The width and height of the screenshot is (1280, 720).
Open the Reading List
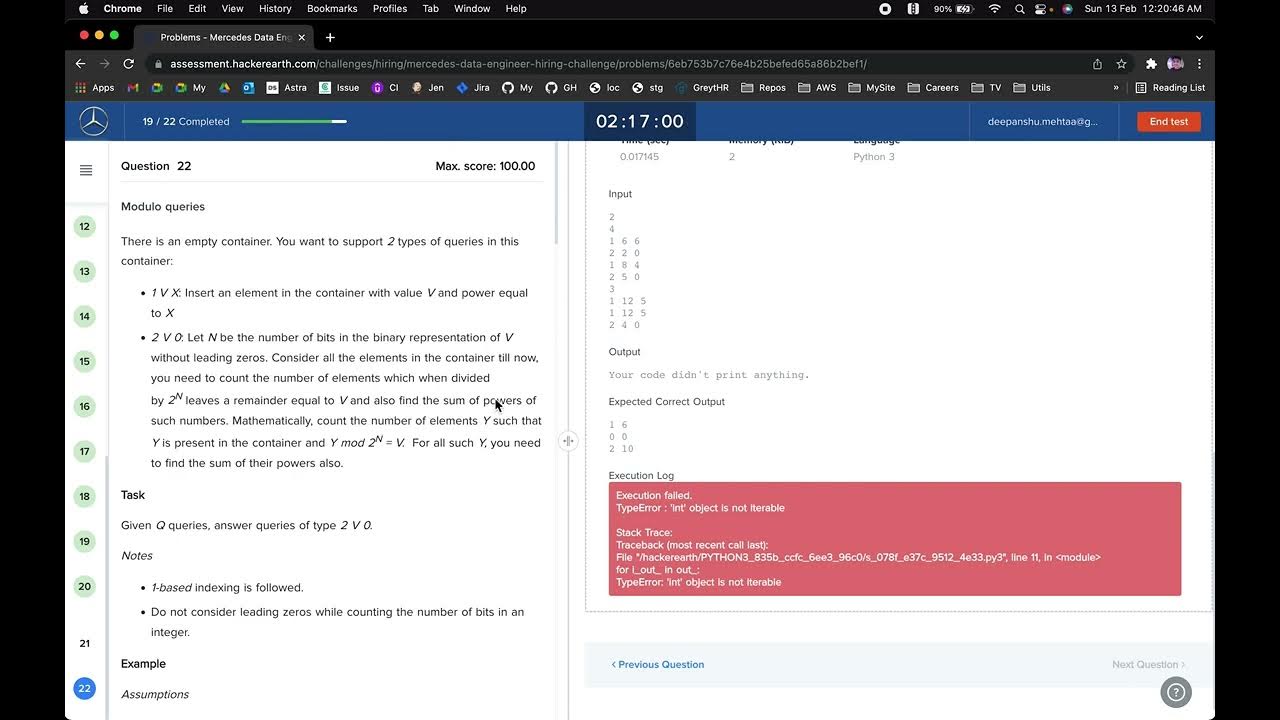[1170, 88]
